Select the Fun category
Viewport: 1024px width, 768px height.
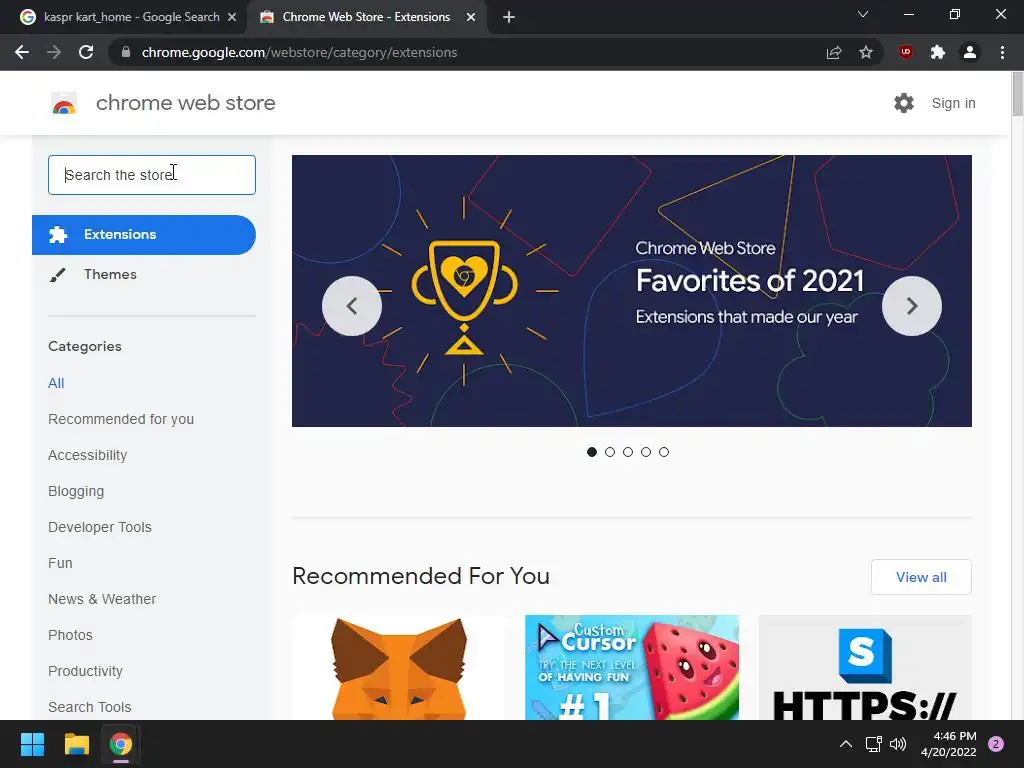[x=60, y=563]
